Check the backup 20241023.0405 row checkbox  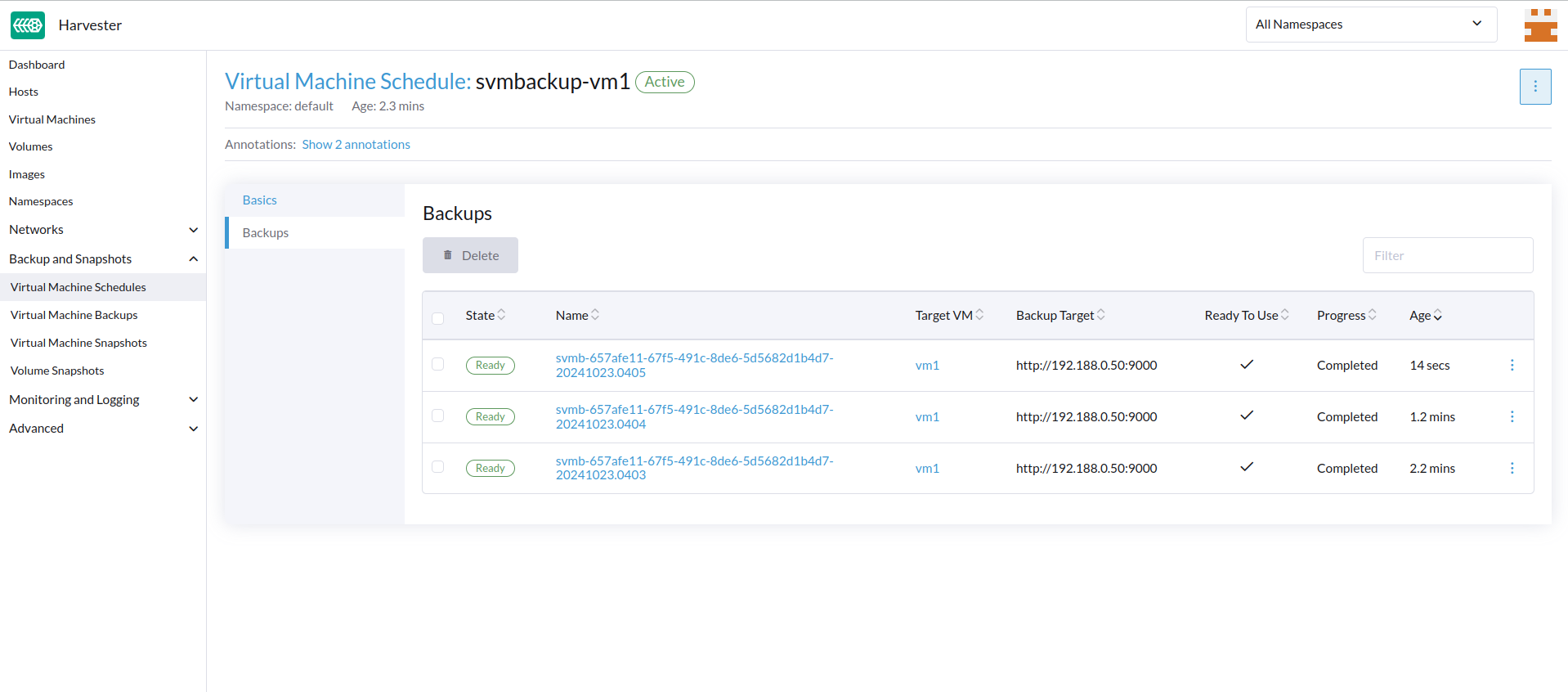point(438,365)
